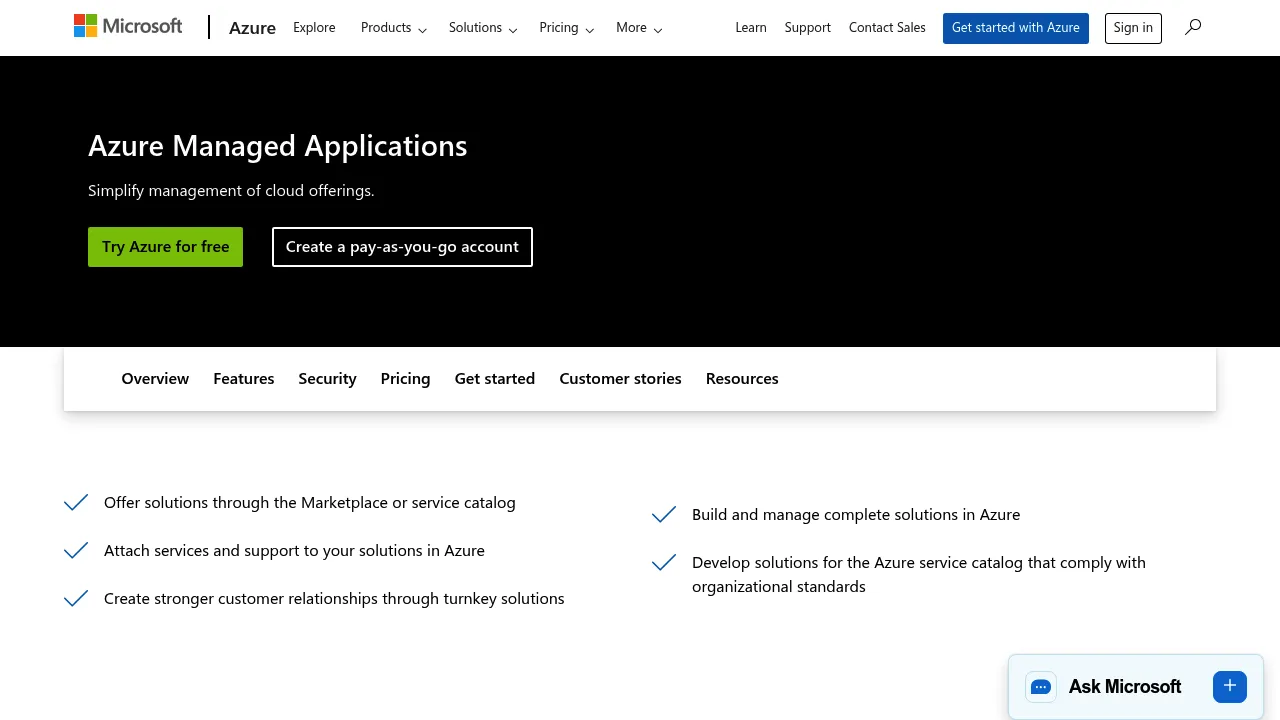
Task: Go to the Get started tab
Action: (495, 379)
